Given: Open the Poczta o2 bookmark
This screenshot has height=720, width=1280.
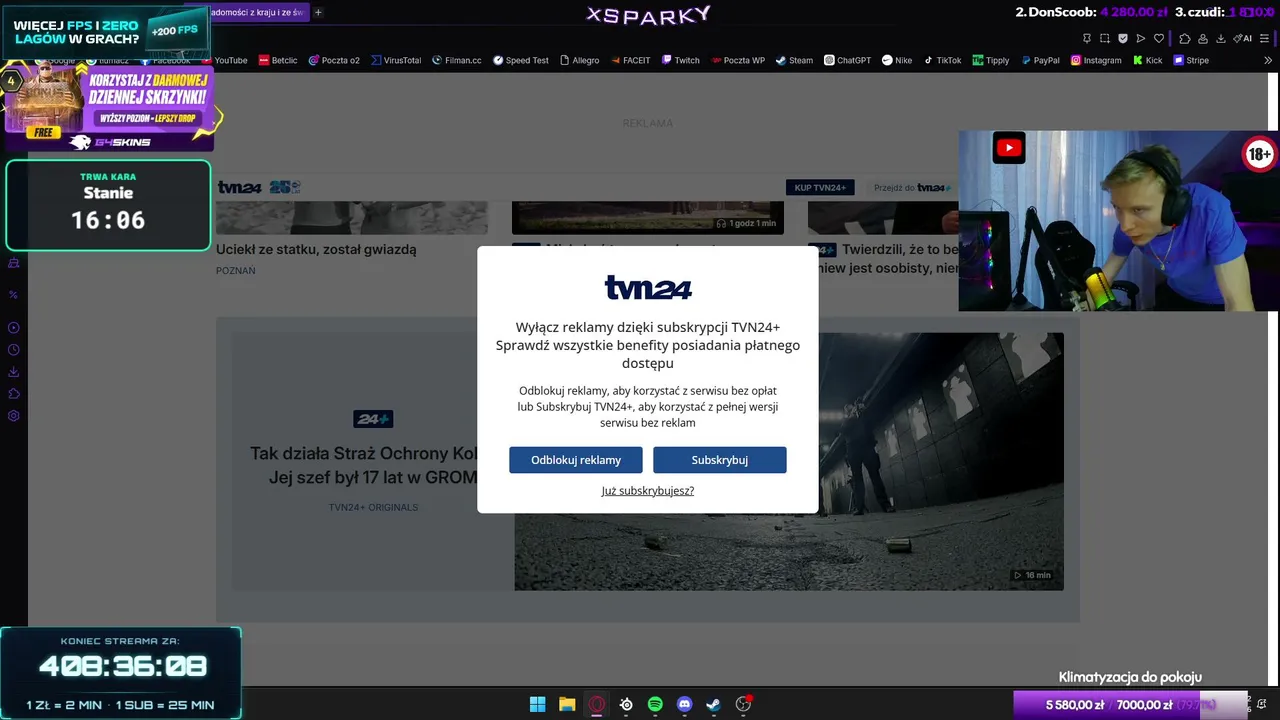Looking at the screenshot, I should 334,60.
